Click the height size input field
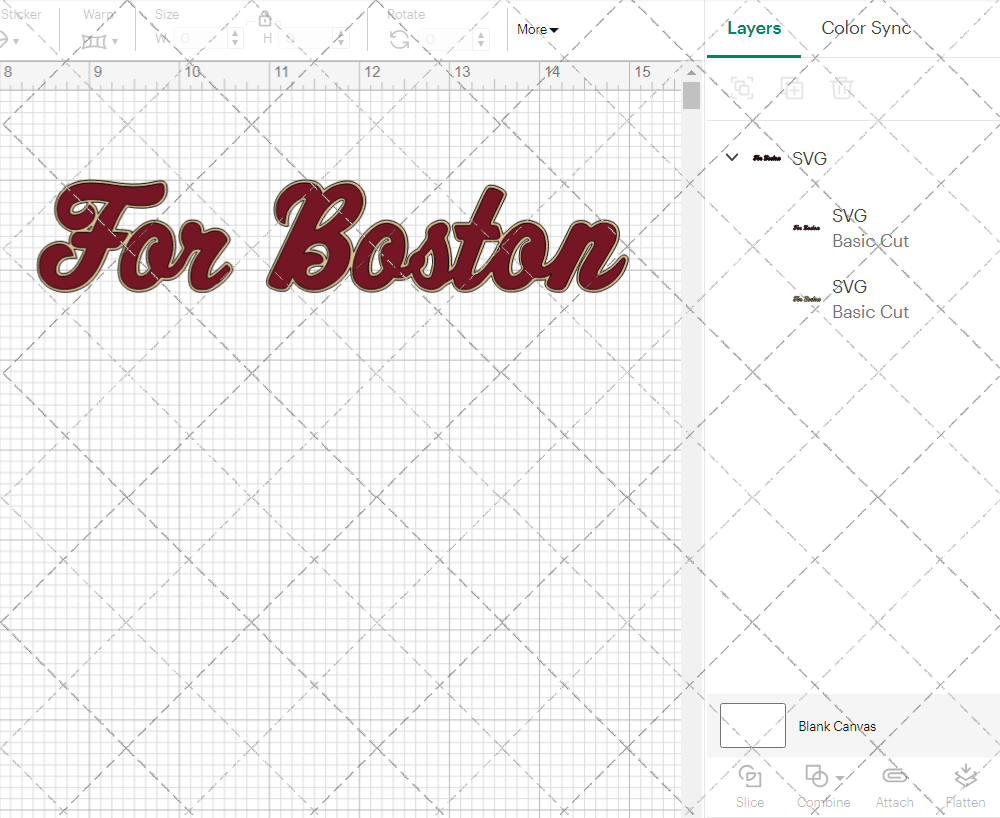 (x=306, y=38)
